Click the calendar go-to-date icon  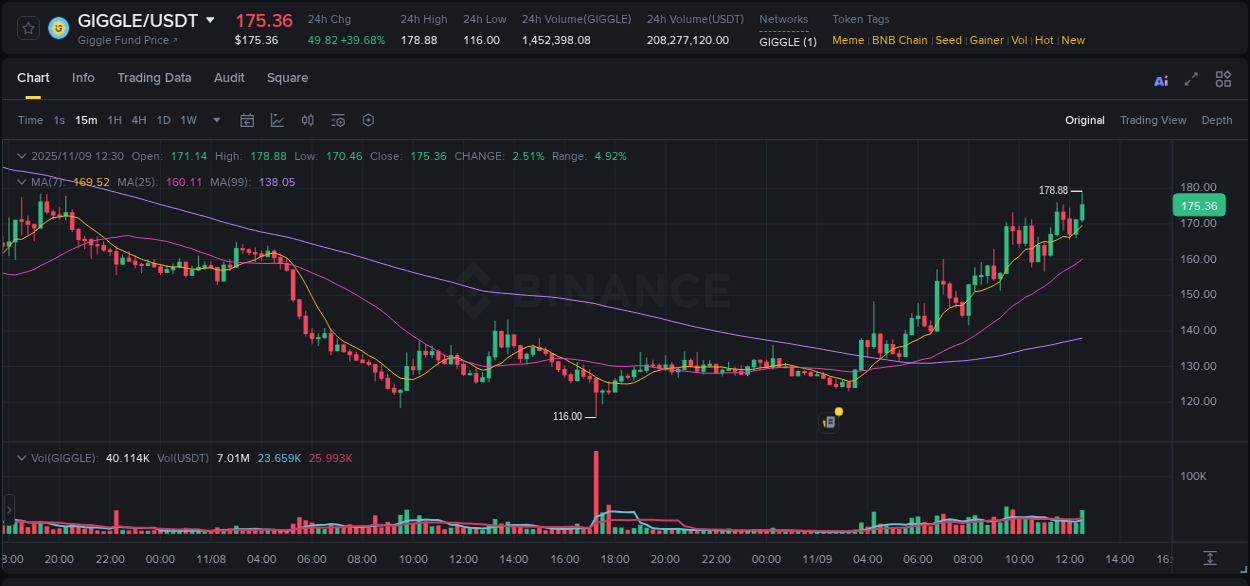pos(247,120)
